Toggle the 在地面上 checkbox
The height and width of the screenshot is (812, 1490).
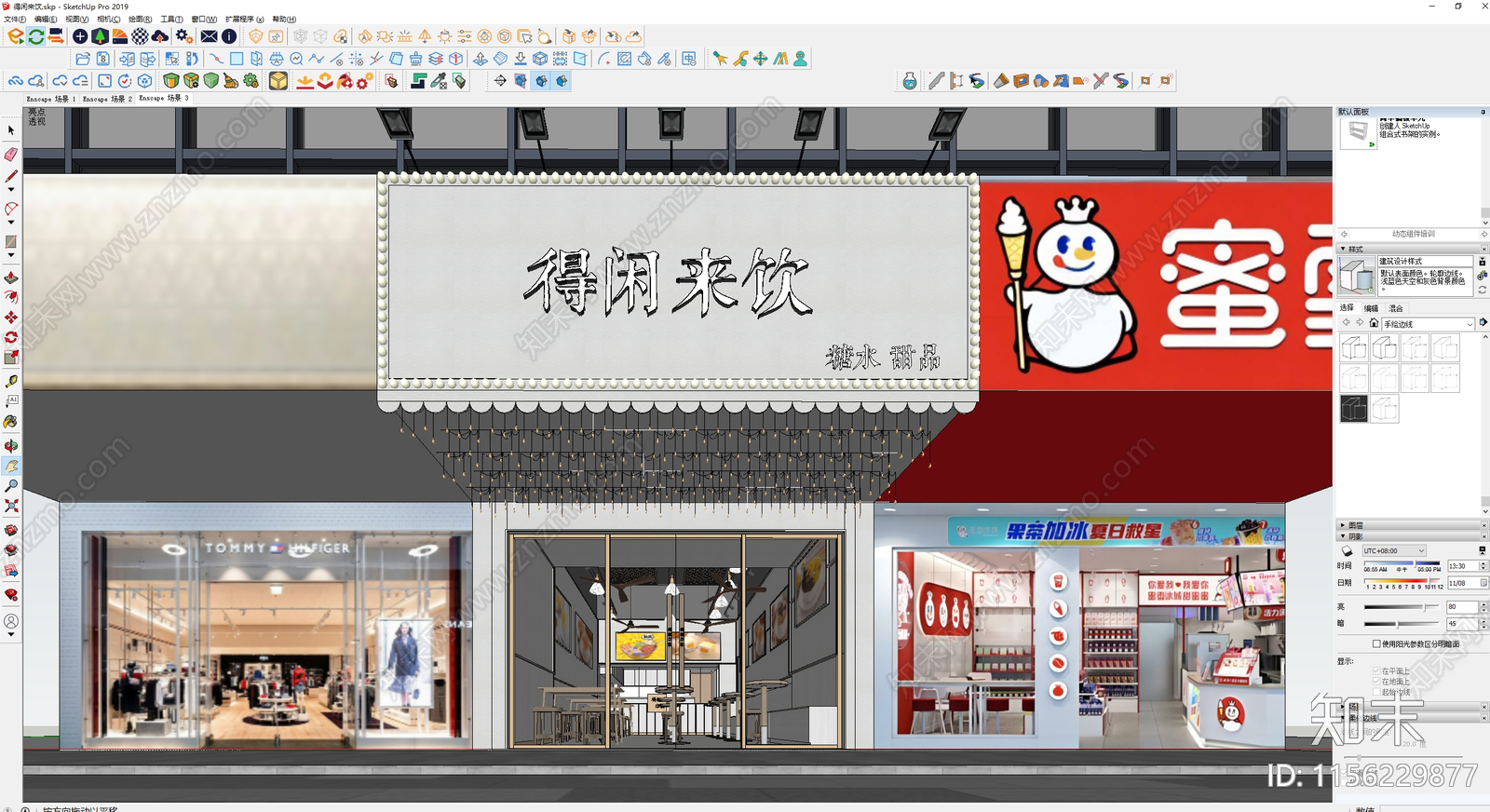point(1376,682)
